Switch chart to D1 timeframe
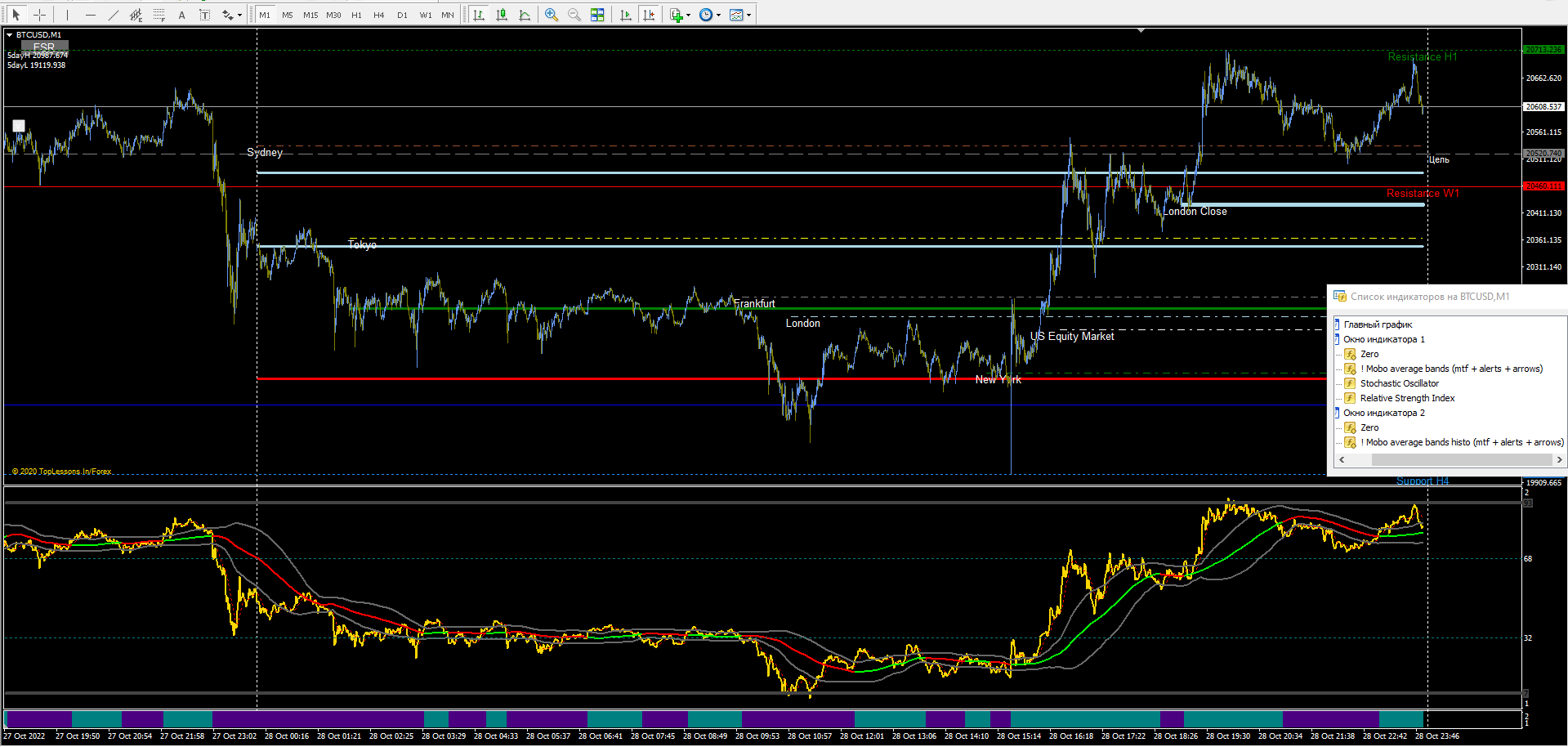This screenshot has height=747, width=1568. pyautogui.click(x=402, y=15)
